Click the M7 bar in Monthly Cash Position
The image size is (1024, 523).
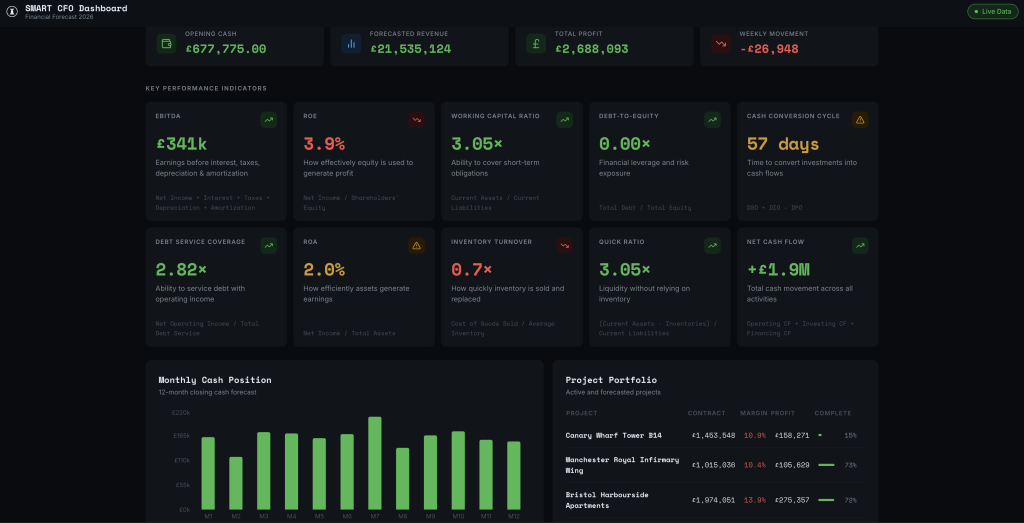(x=375, y=463)
